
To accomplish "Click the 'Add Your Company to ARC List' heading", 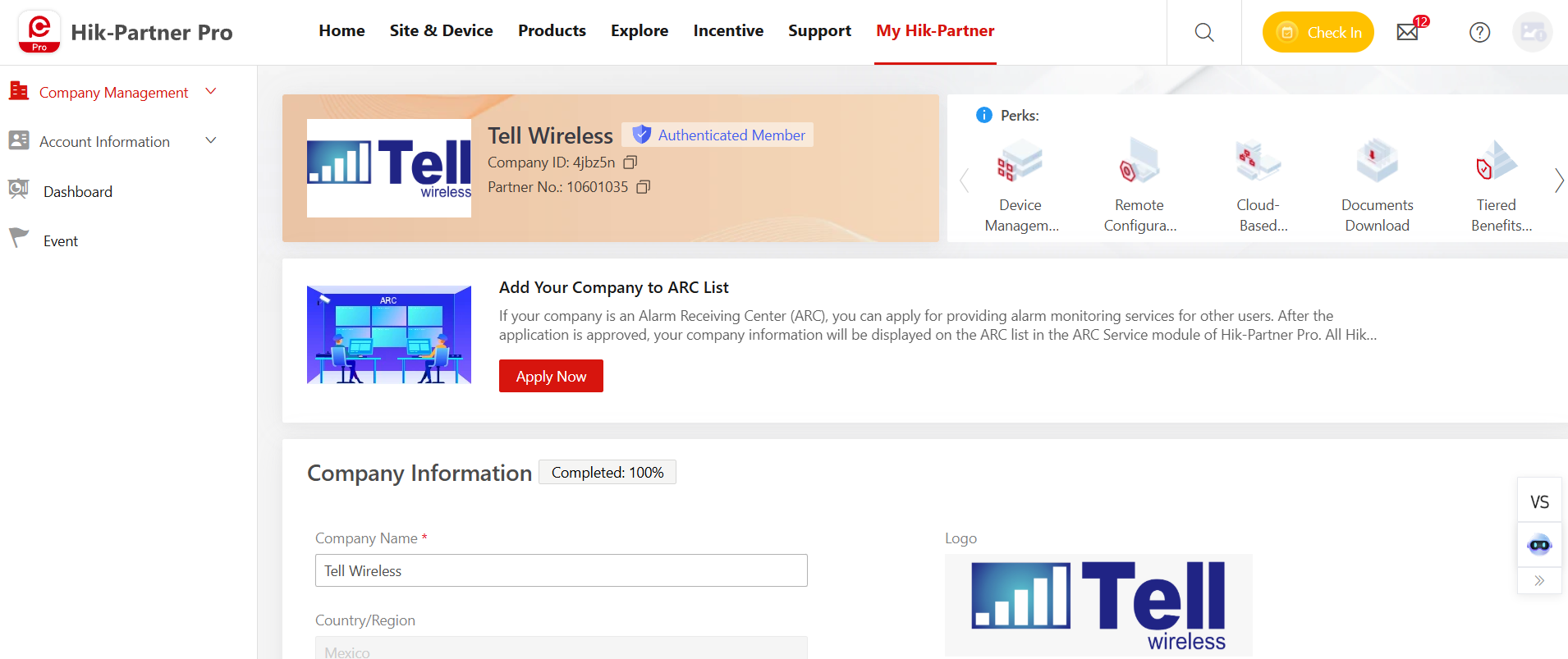I will pyautogui.click(x=614, y=287).
